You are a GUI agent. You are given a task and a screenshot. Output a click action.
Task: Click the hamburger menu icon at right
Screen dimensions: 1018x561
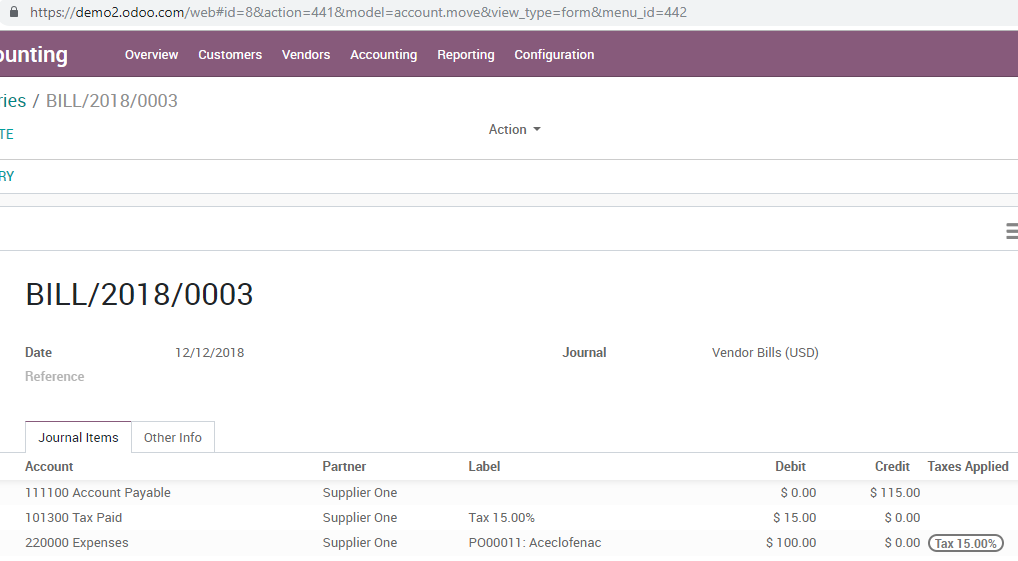1012,231
